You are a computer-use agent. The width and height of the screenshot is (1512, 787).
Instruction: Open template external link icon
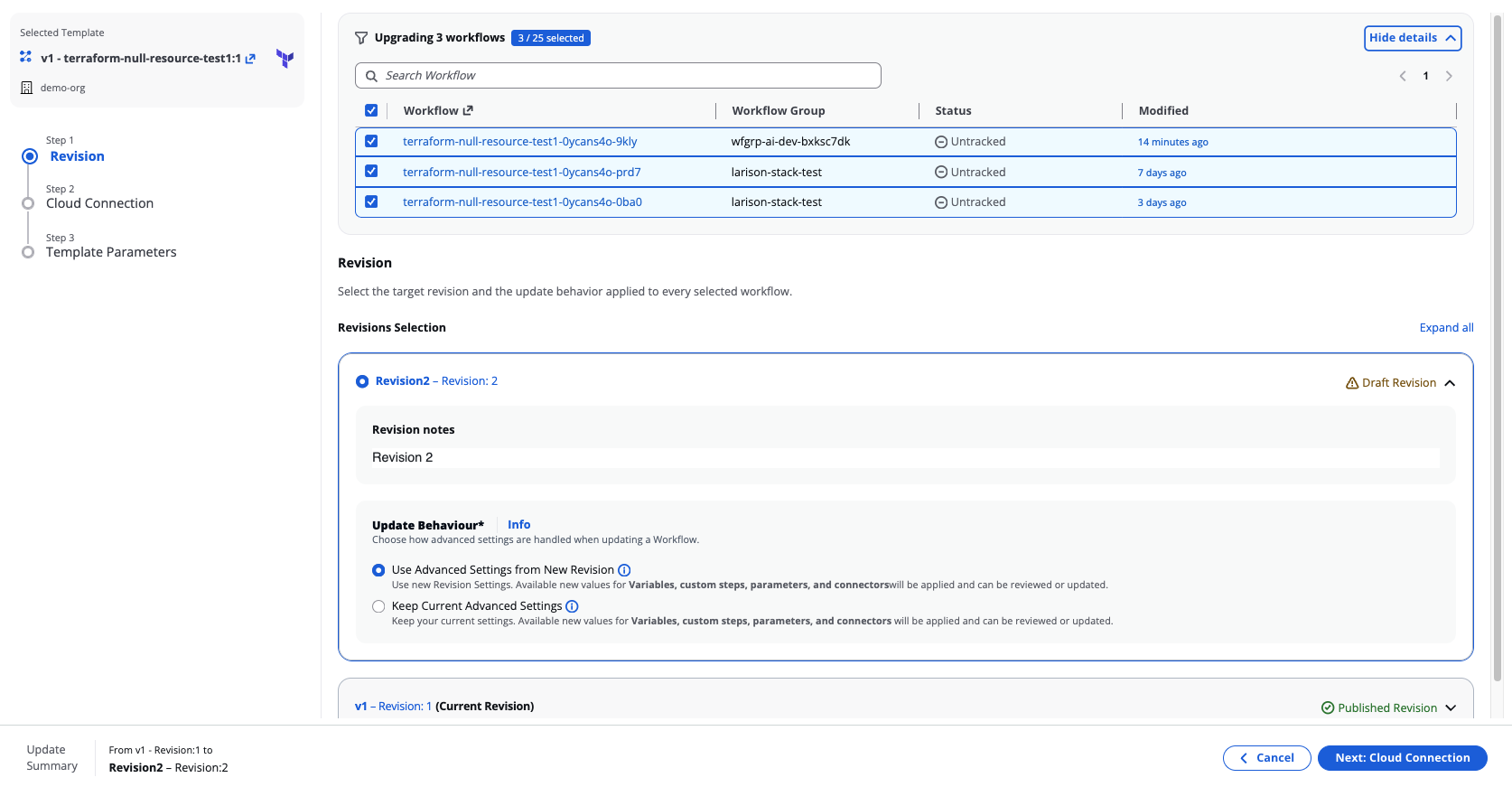tap(250, 59)
